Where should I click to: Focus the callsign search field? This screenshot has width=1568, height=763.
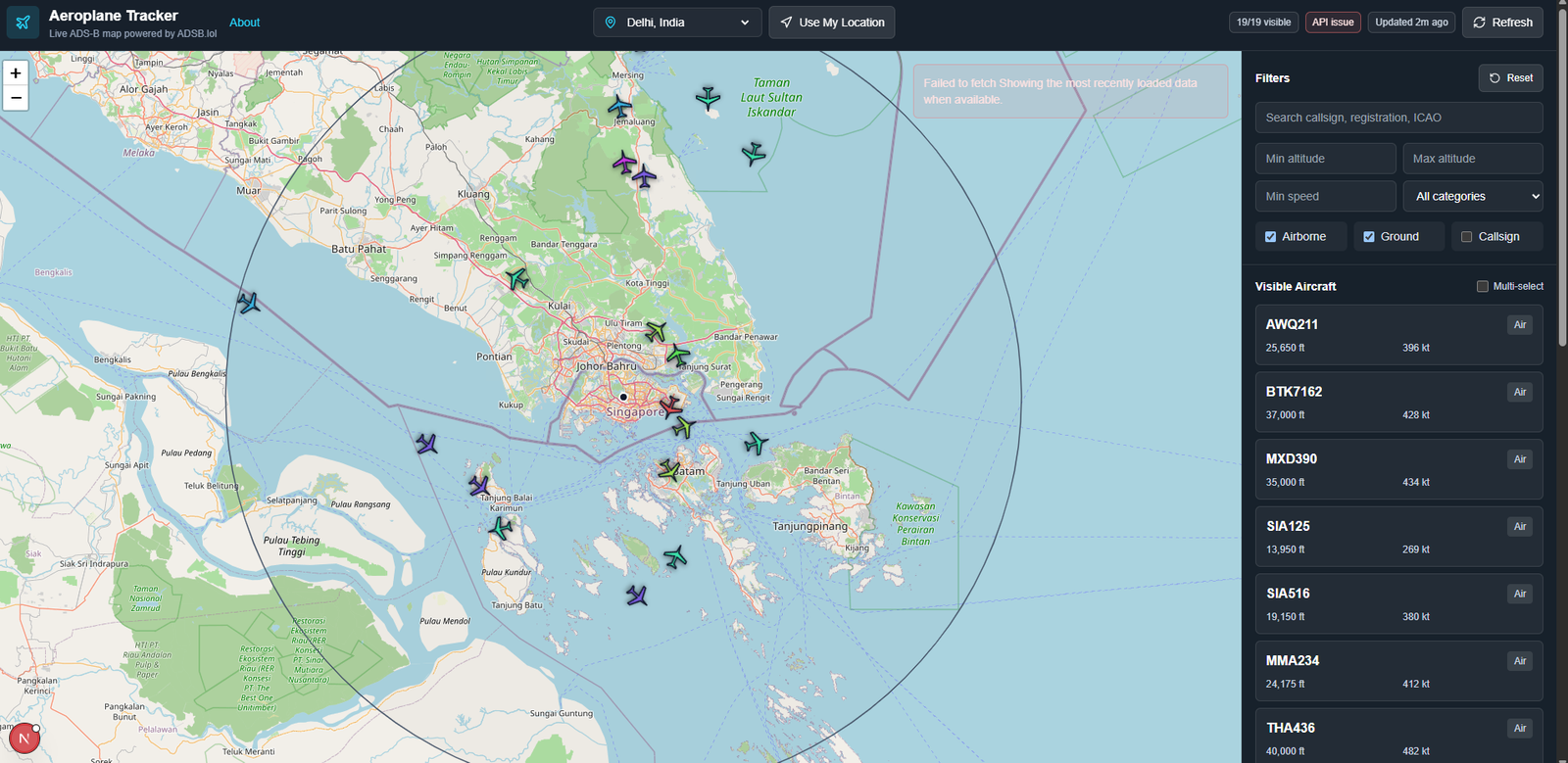[1398, 118]
